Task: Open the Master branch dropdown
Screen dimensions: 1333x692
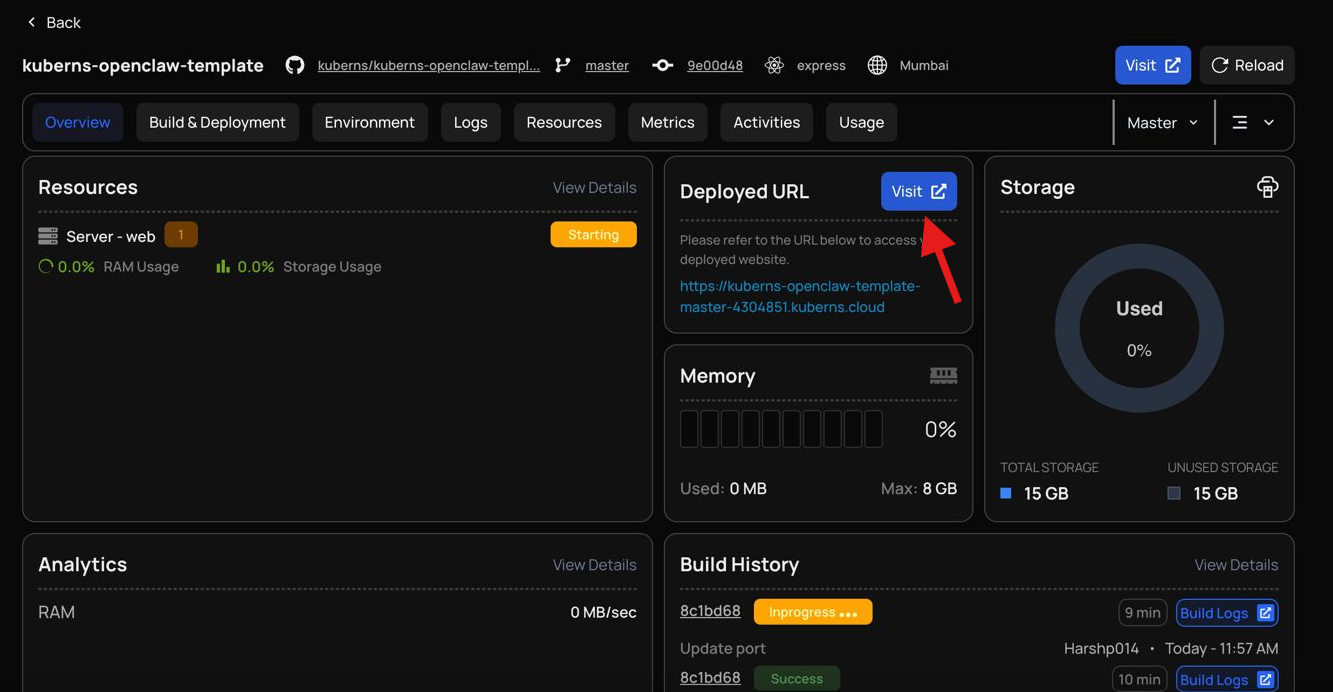Action: click(x=1162, y=122)
